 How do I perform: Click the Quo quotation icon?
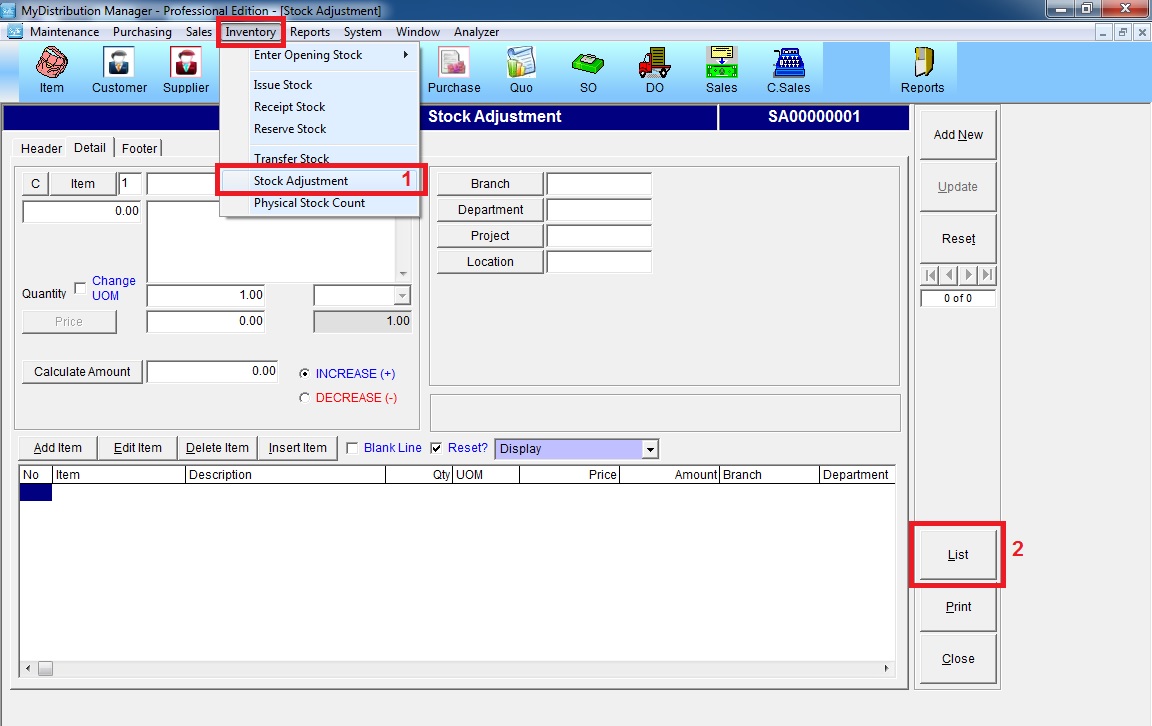520,70
